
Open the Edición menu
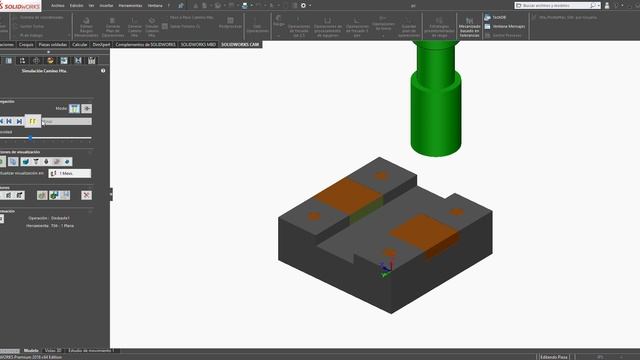point(76,6)
